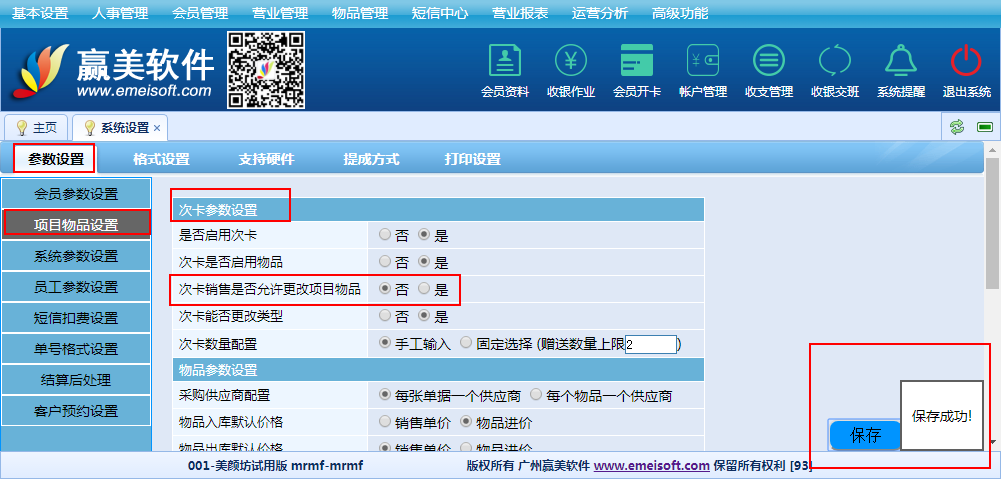Image resolution: width=1001 pixels, height=479 pixels.
Task: Click the 退出系统 power icon
Action: point(966,62)
